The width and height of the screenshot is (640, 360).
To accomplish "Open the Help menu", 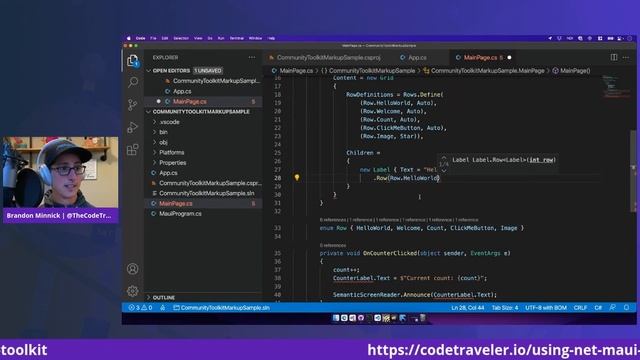I will click(x=271, y=38).
